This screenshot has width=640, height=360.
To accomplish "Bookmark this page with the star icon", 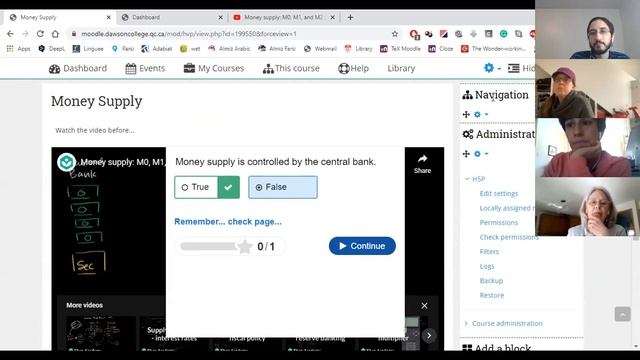I will pos(395,34).
